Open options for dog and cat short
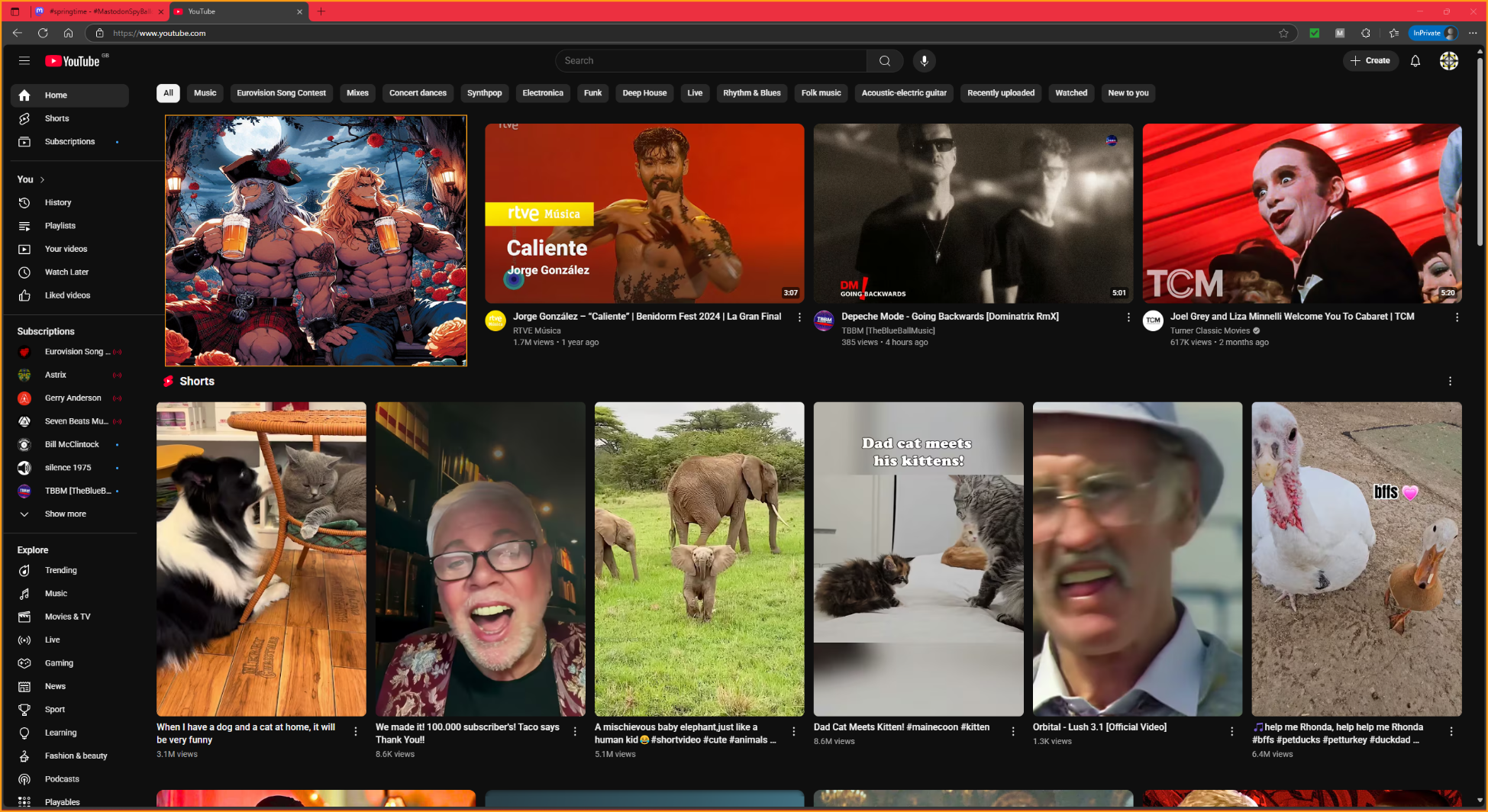The image size is (1488, 812). (356, 732)
